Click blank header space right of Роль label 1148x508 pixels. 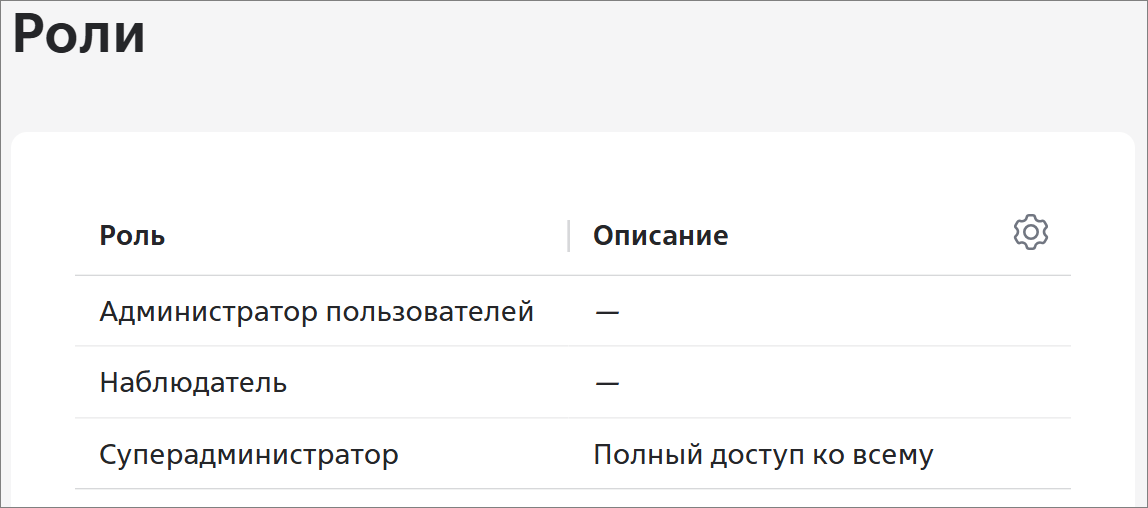[366, 236]
